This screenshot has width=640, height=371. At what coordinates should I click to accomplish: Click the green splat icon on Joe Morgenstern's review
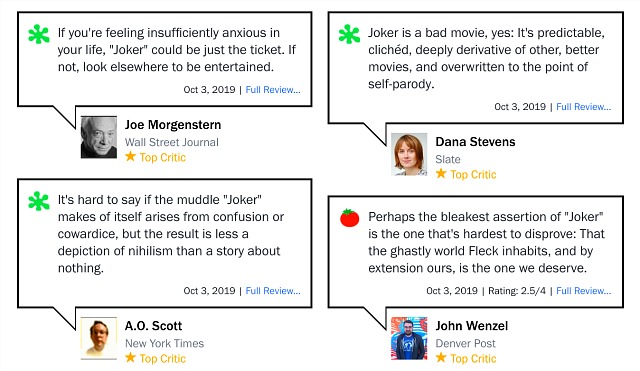click(x=39, y=34)
